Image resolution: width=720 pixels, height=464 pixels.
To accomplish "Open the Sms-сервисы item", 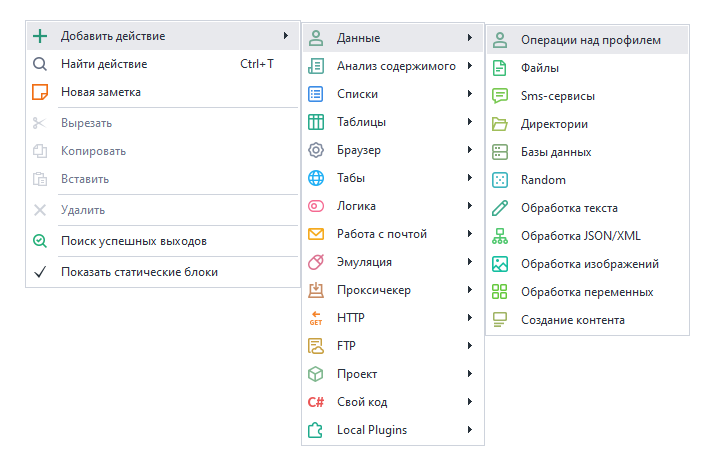I will pos(557,96).
